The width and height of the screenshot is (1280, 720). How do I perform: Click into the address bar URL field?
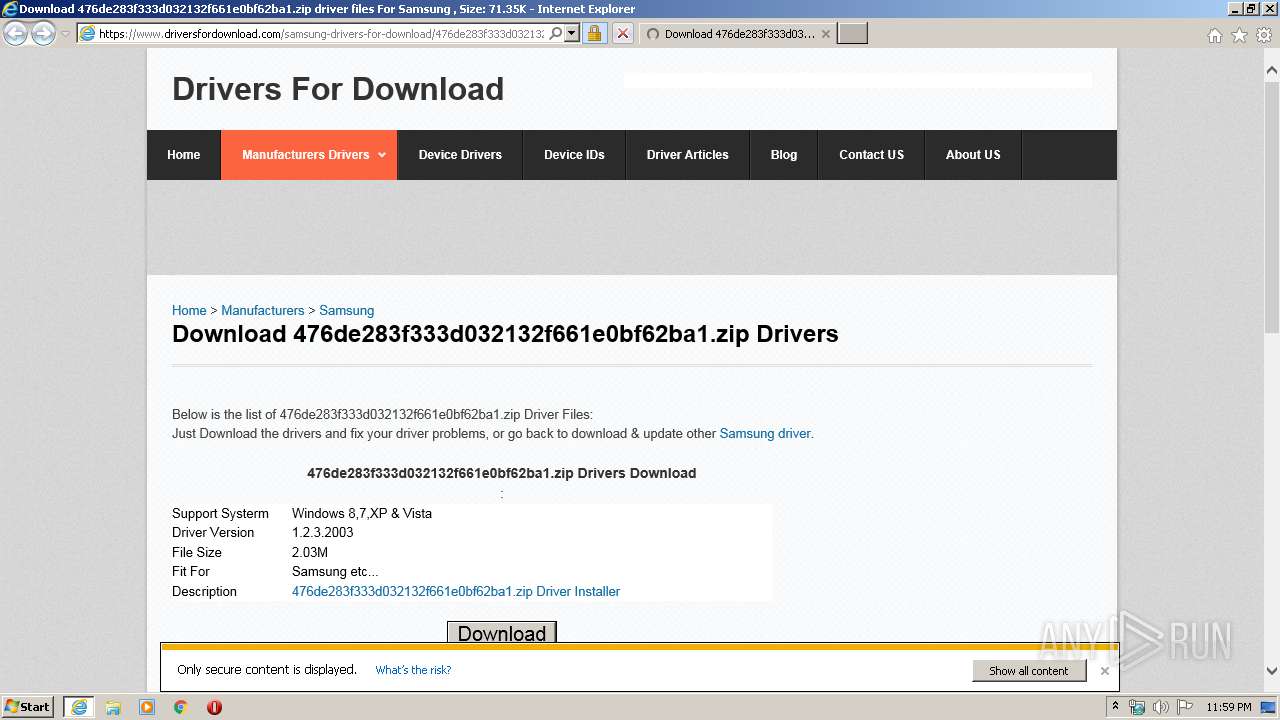coord(322,33)
